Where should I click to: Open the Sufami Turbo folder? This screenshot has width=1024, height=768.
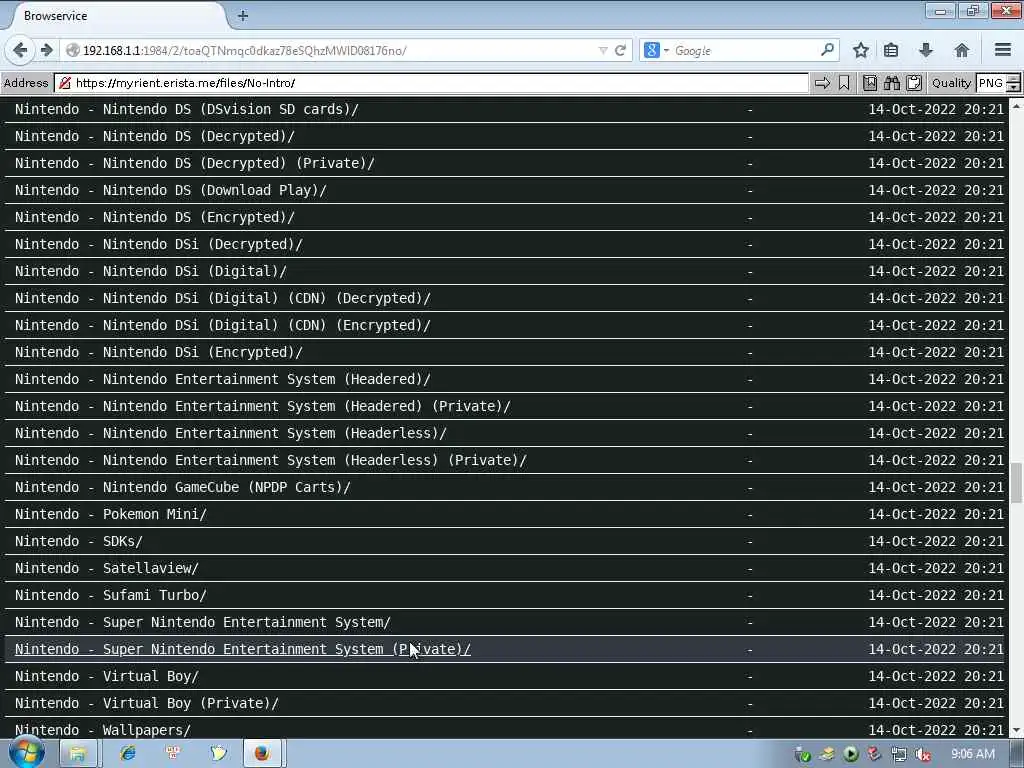tap(110, 595)
